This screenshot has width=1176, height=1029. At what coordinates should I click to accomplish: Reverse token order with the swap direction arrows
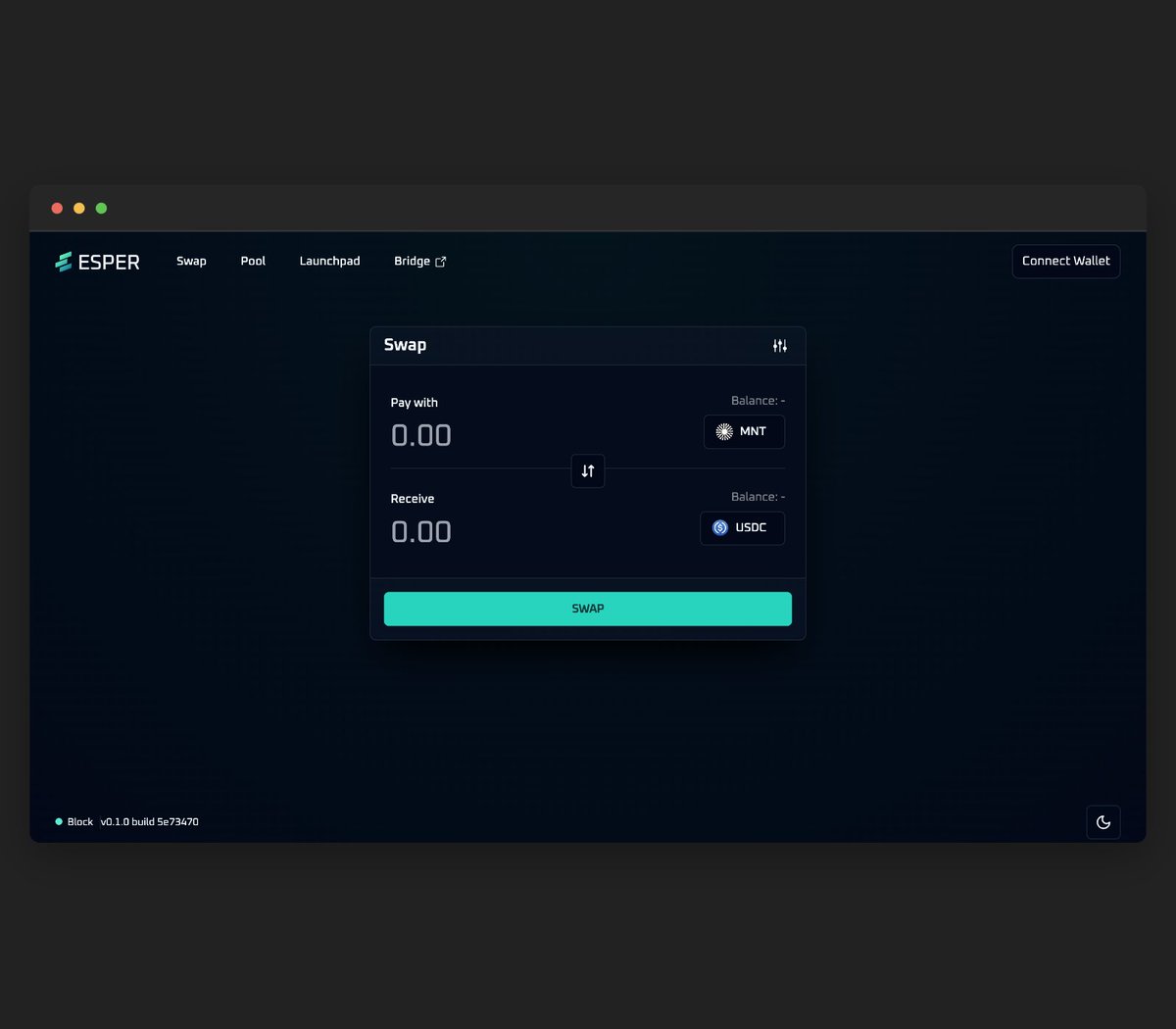coord(587,470)
